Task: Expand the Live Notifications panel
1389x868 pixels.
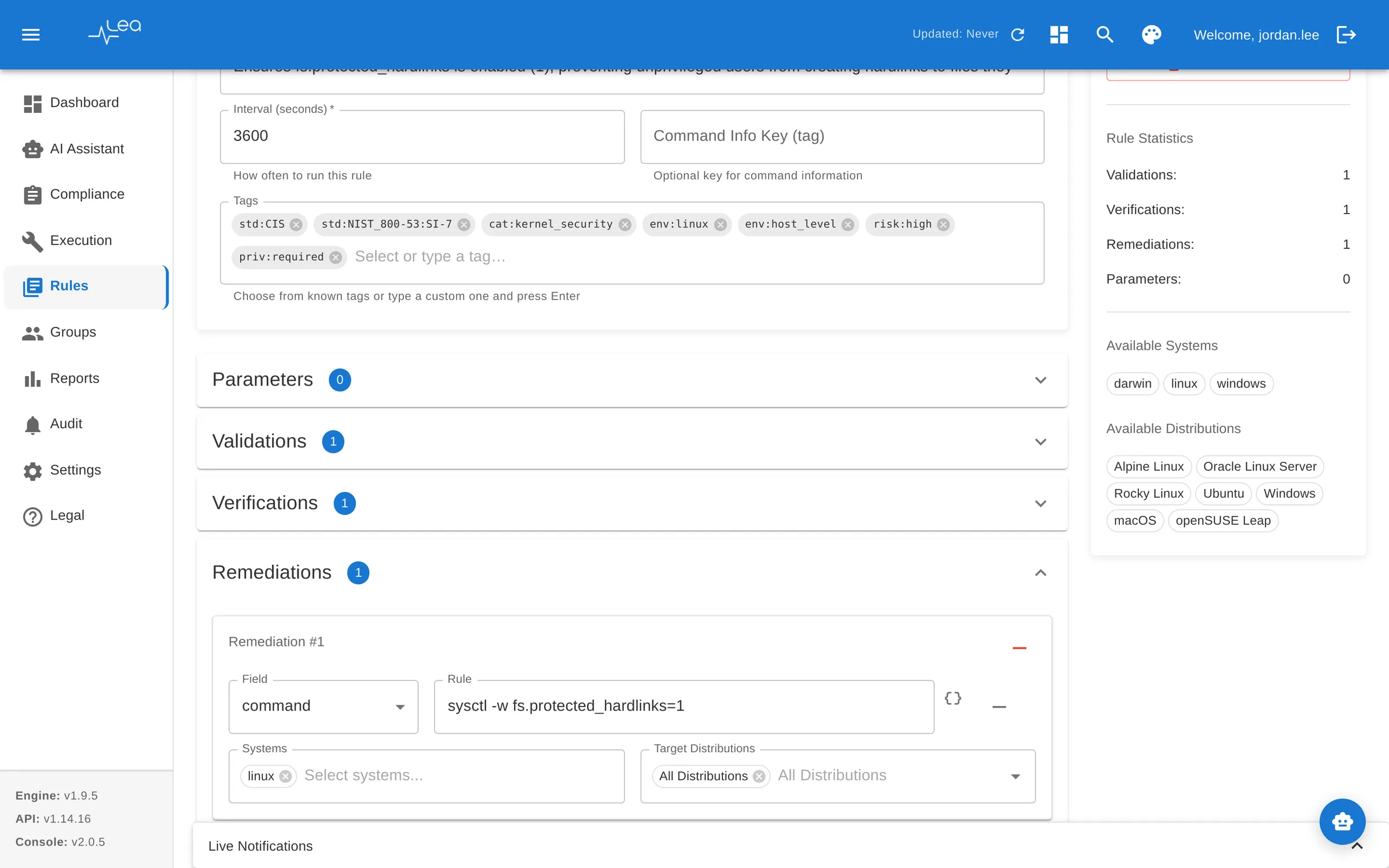Action: click(1357, 846)
